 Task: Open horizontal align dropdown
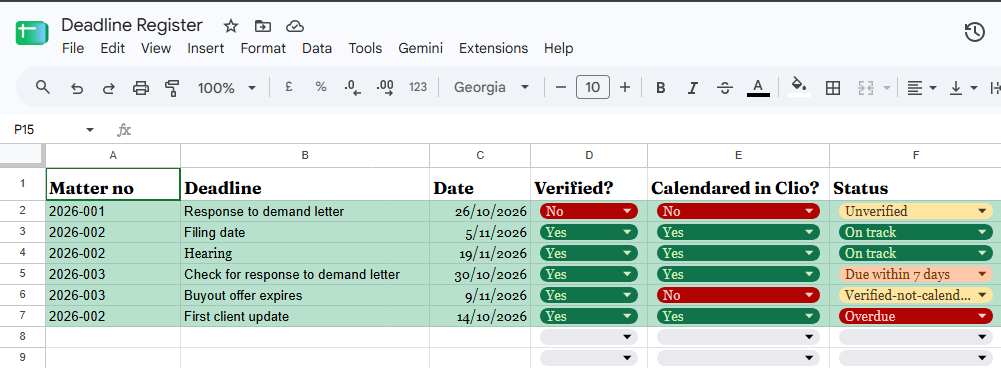[922, 88]
